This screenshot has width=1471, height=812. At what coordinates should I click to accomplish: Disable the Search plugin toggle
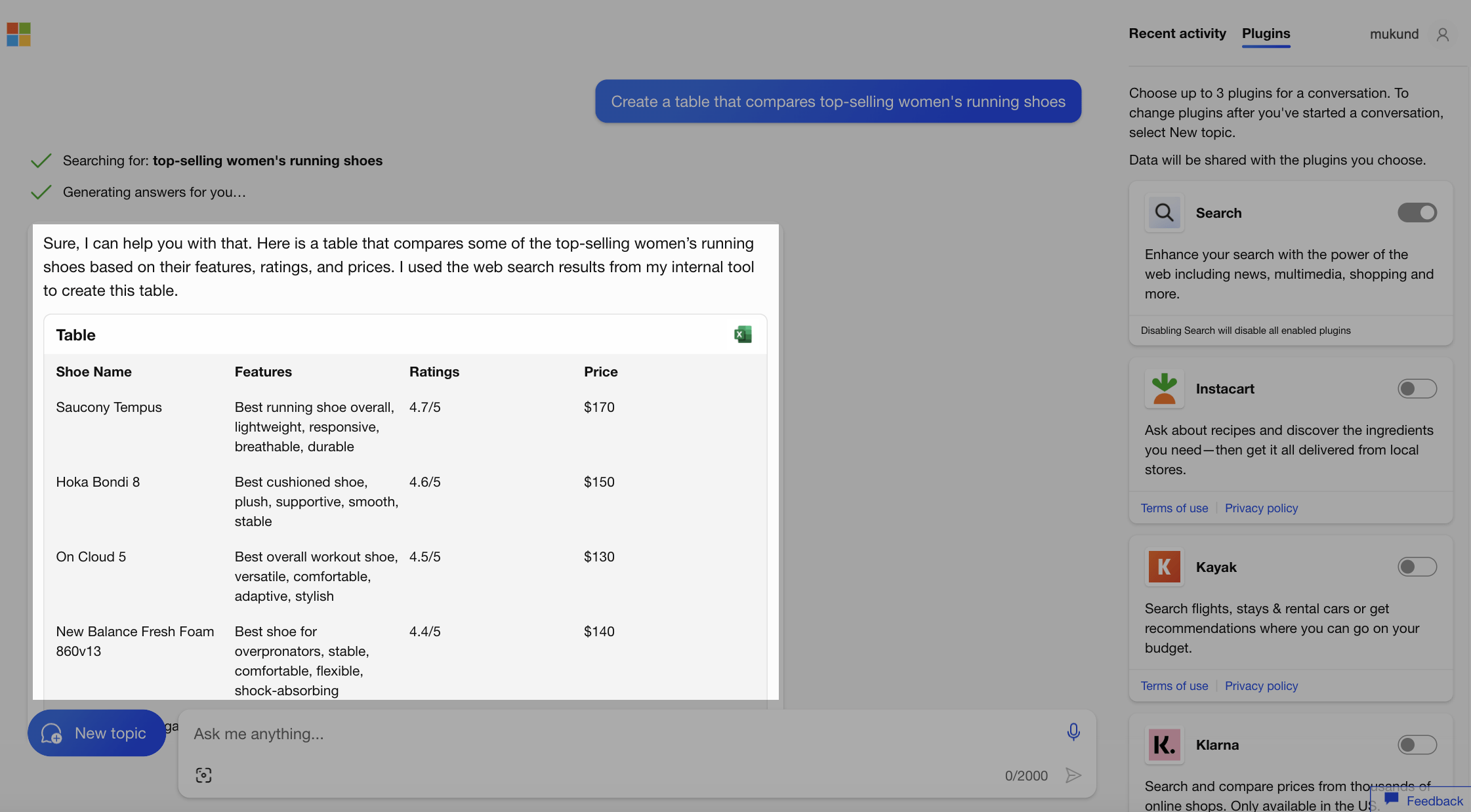[1417, 213]
